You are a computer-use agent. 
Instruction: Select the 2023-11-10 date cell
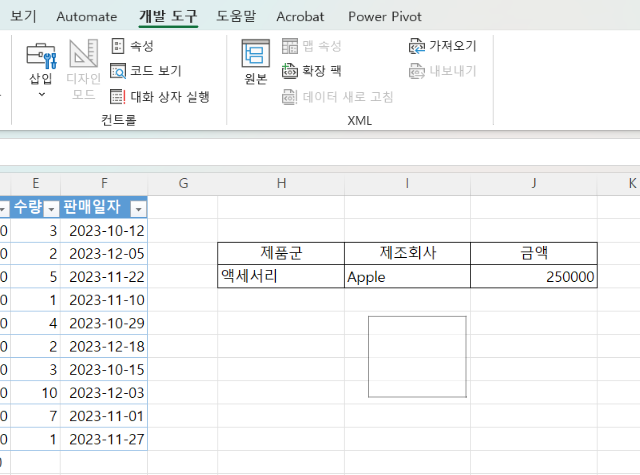pyautogui.click(x=104, y=300)
